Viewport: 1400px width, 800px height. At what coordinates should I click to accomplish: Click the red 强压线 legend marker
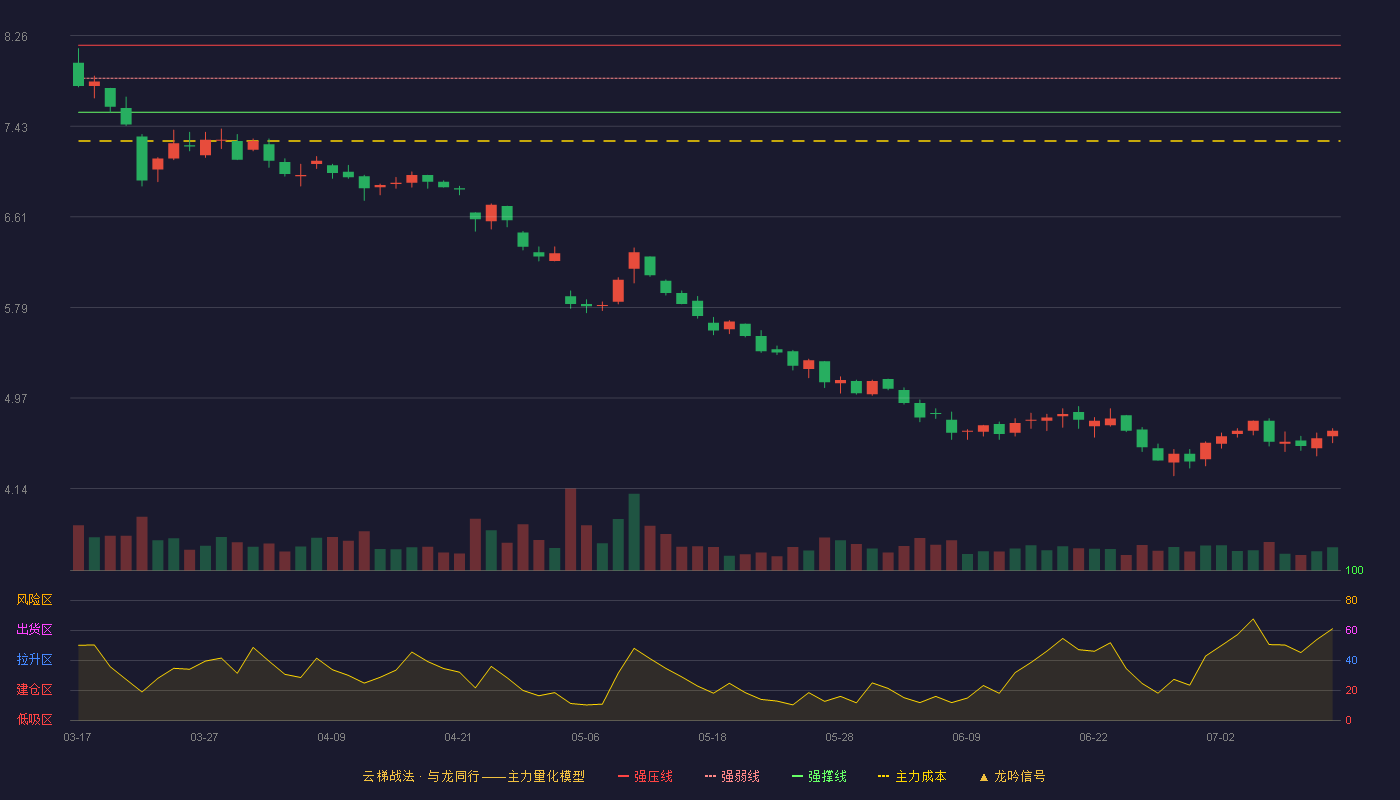[623, 776]
